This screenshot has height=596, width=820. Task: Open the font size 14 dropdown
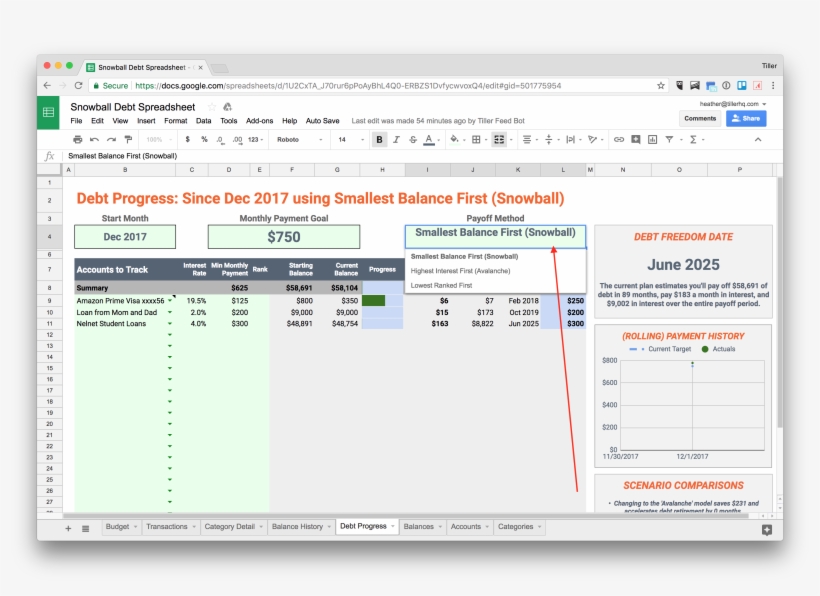[x=351, y=140]
